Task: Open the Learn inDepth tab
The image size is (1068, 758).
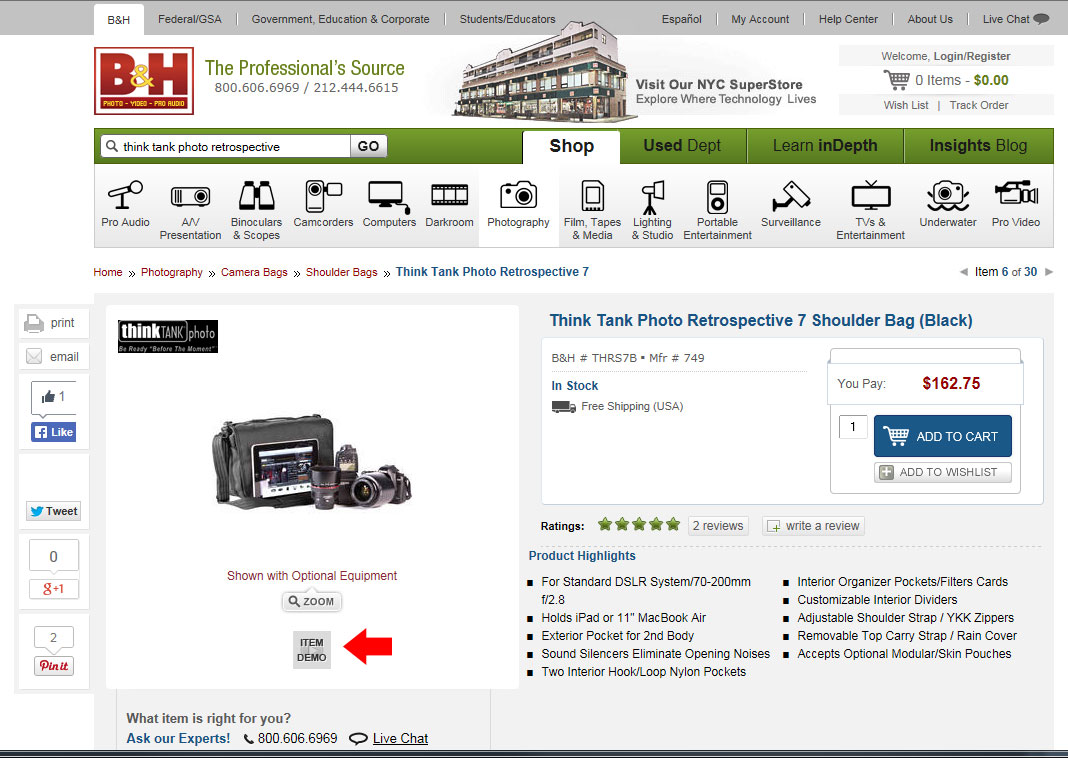Action: (825, 146)
